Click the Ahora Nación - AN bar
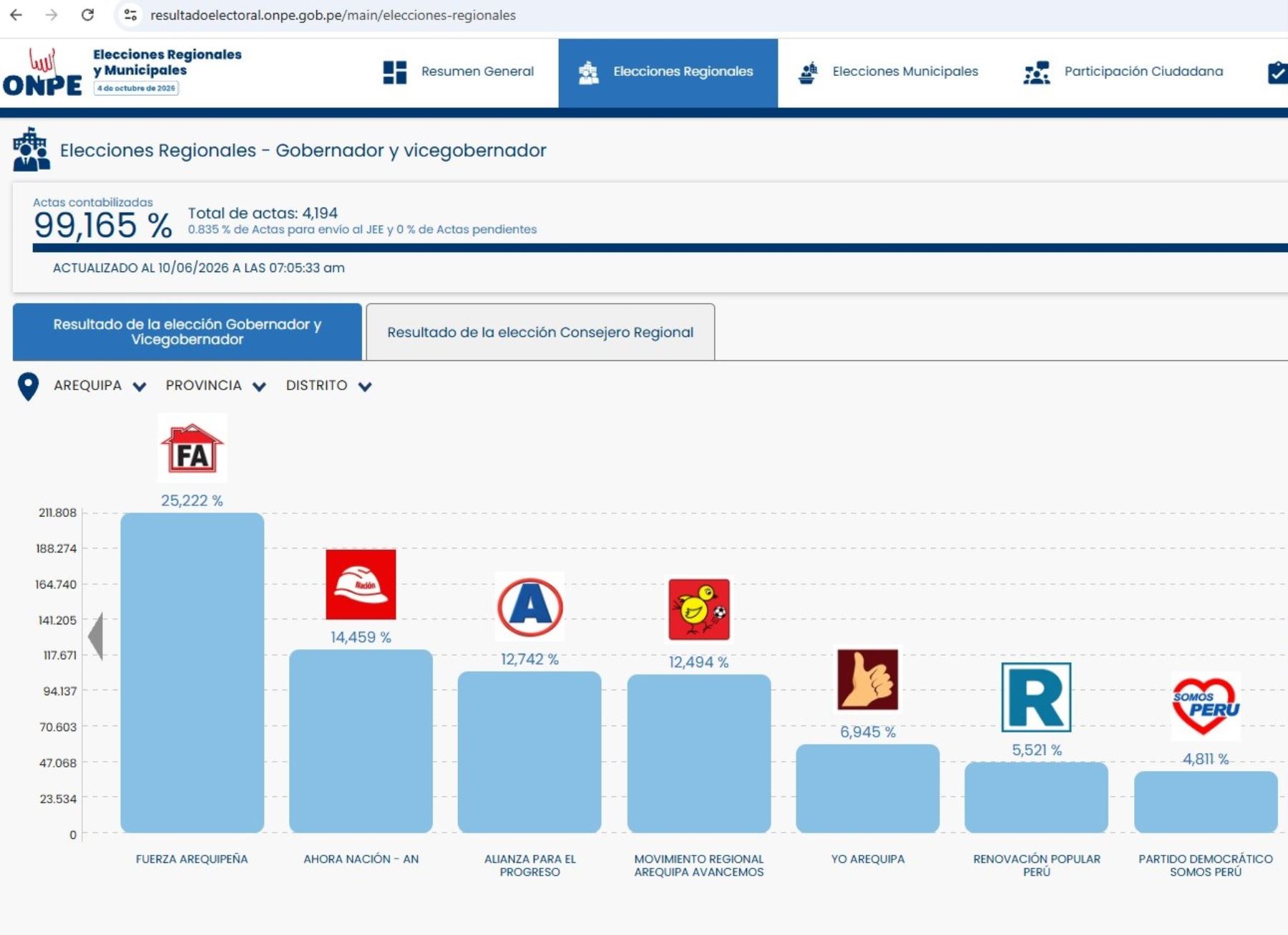1288x935 pixels. point(361,741)
